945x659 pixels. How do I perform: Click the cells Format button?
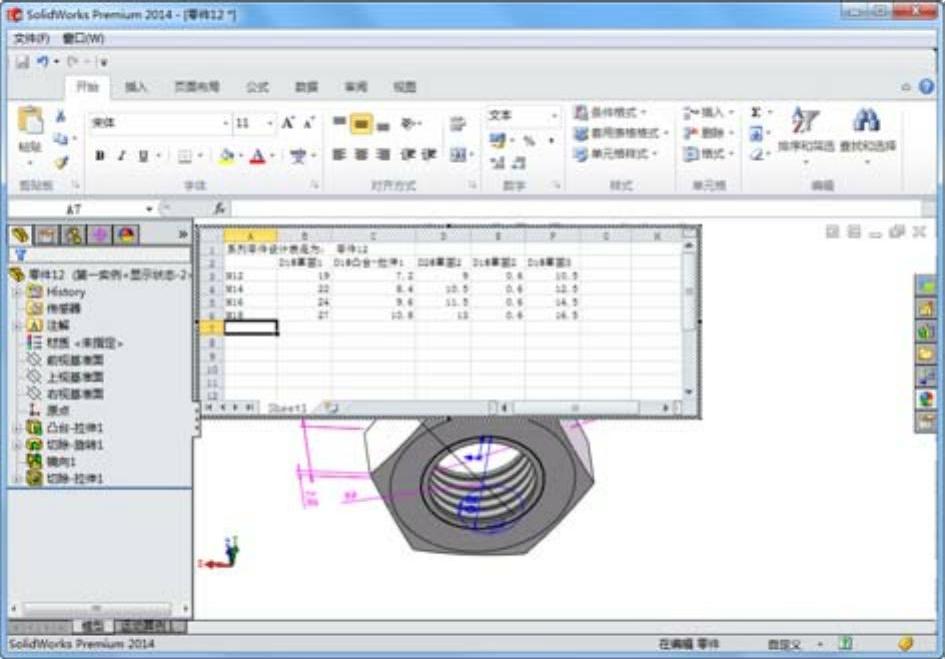point(708,154)
